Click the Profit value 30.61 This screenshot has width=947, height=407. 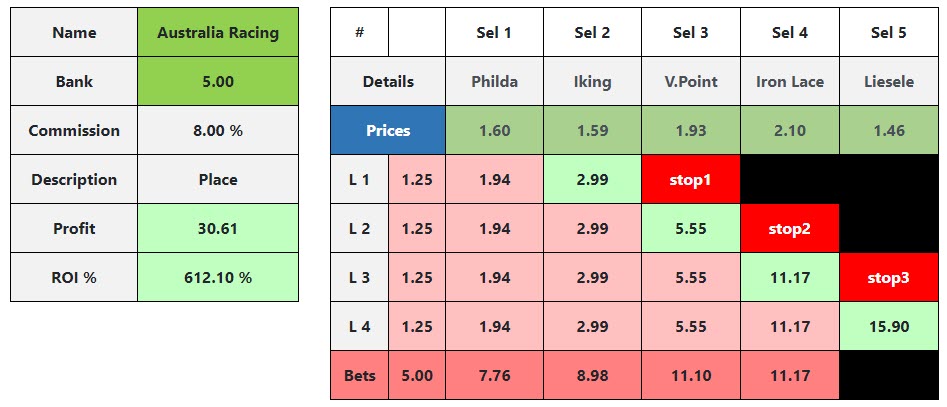click(x=218, y=228)
